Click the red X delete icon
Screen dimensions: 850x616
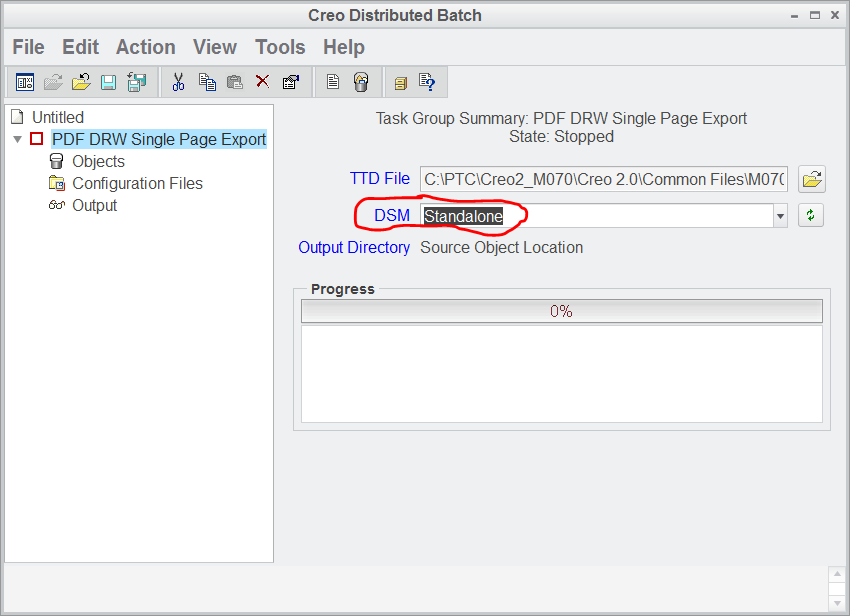263,82
